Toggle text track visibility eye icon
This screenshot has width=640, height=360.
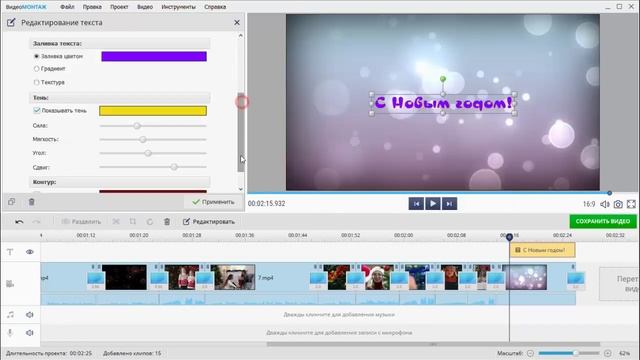tap(30, 252)
